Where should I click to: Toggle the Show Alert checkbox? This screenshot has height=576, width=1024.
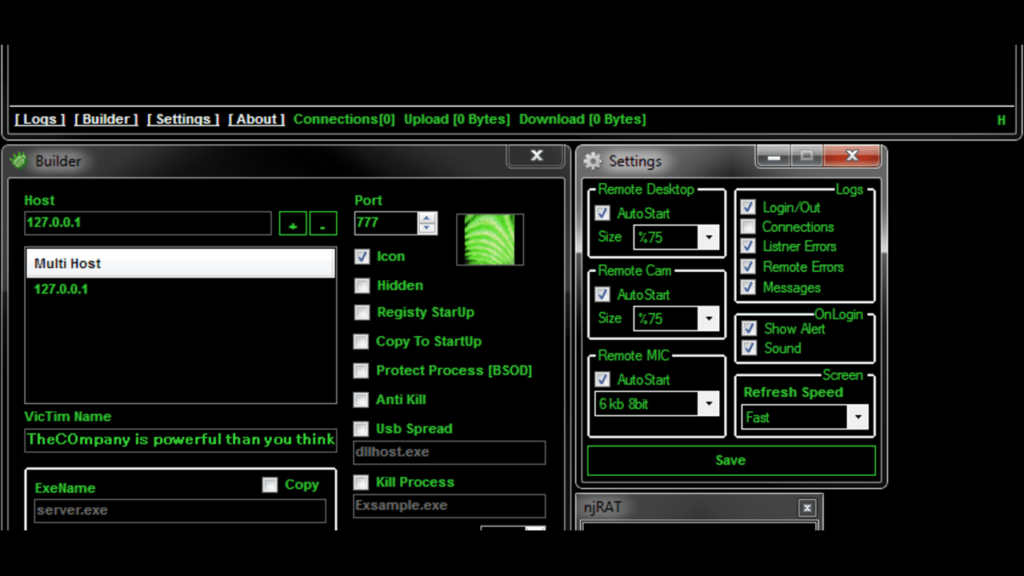(749, 328)
